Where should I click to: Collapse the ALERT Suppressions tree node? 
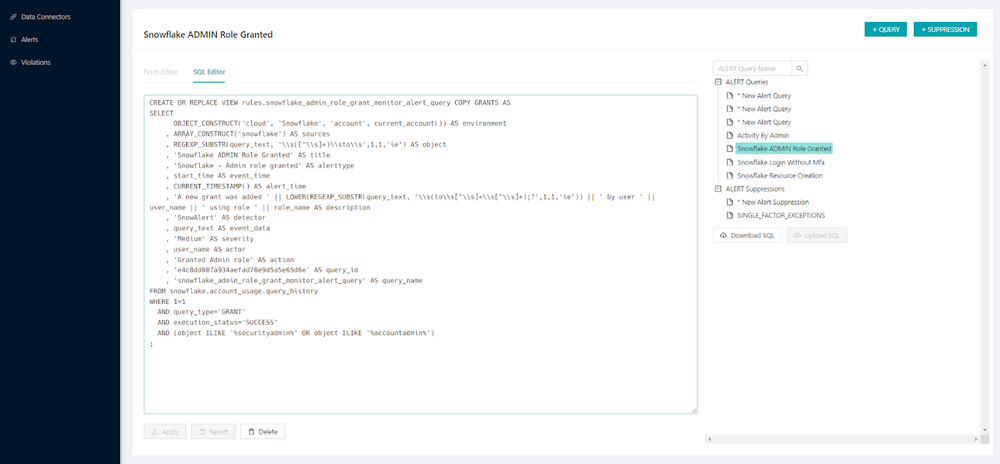(x=717, y=189)
